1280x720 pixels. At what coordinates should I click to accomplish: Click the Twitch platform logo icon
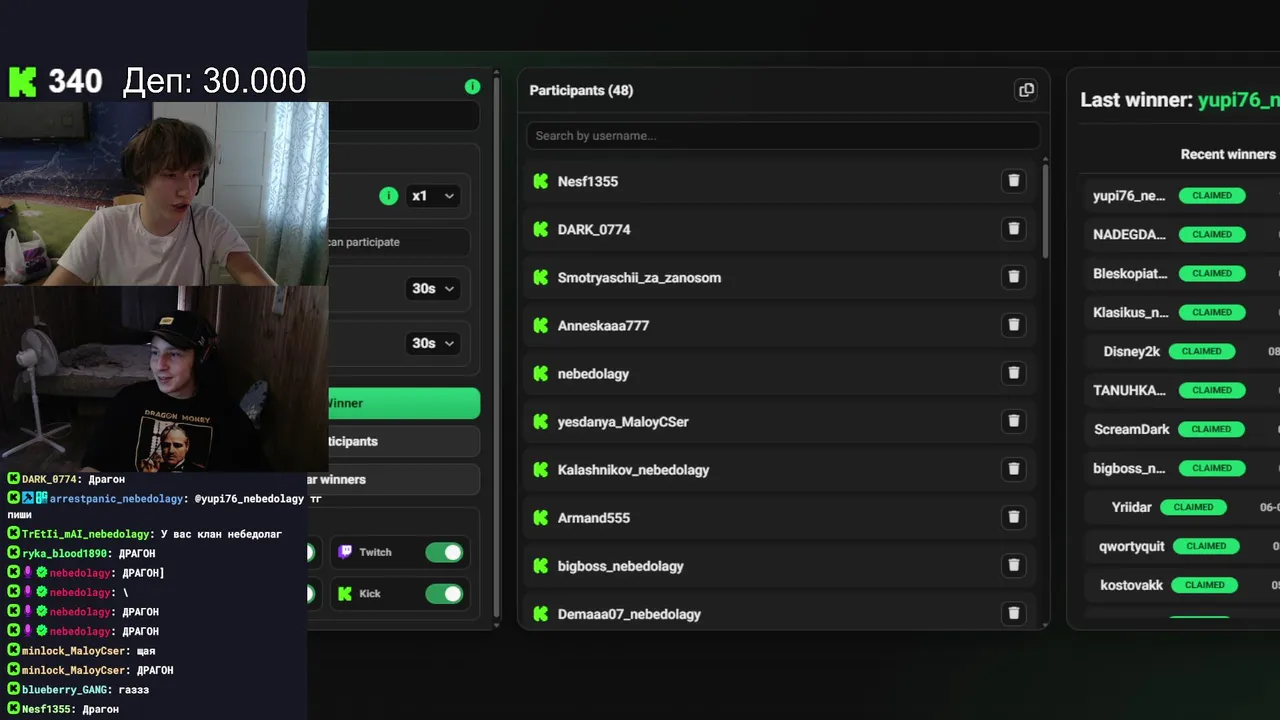(345, 552)
